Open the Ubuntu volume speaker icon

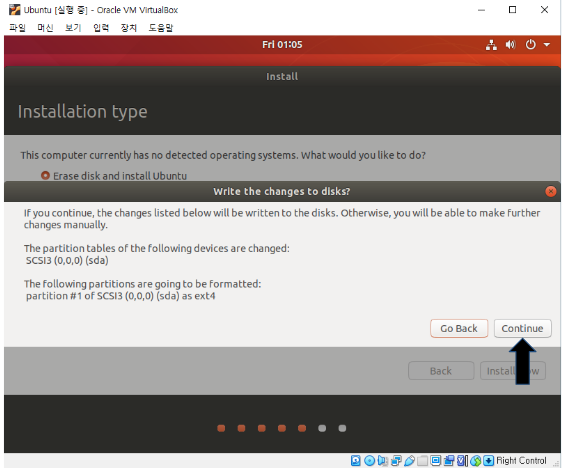(511, 45)
